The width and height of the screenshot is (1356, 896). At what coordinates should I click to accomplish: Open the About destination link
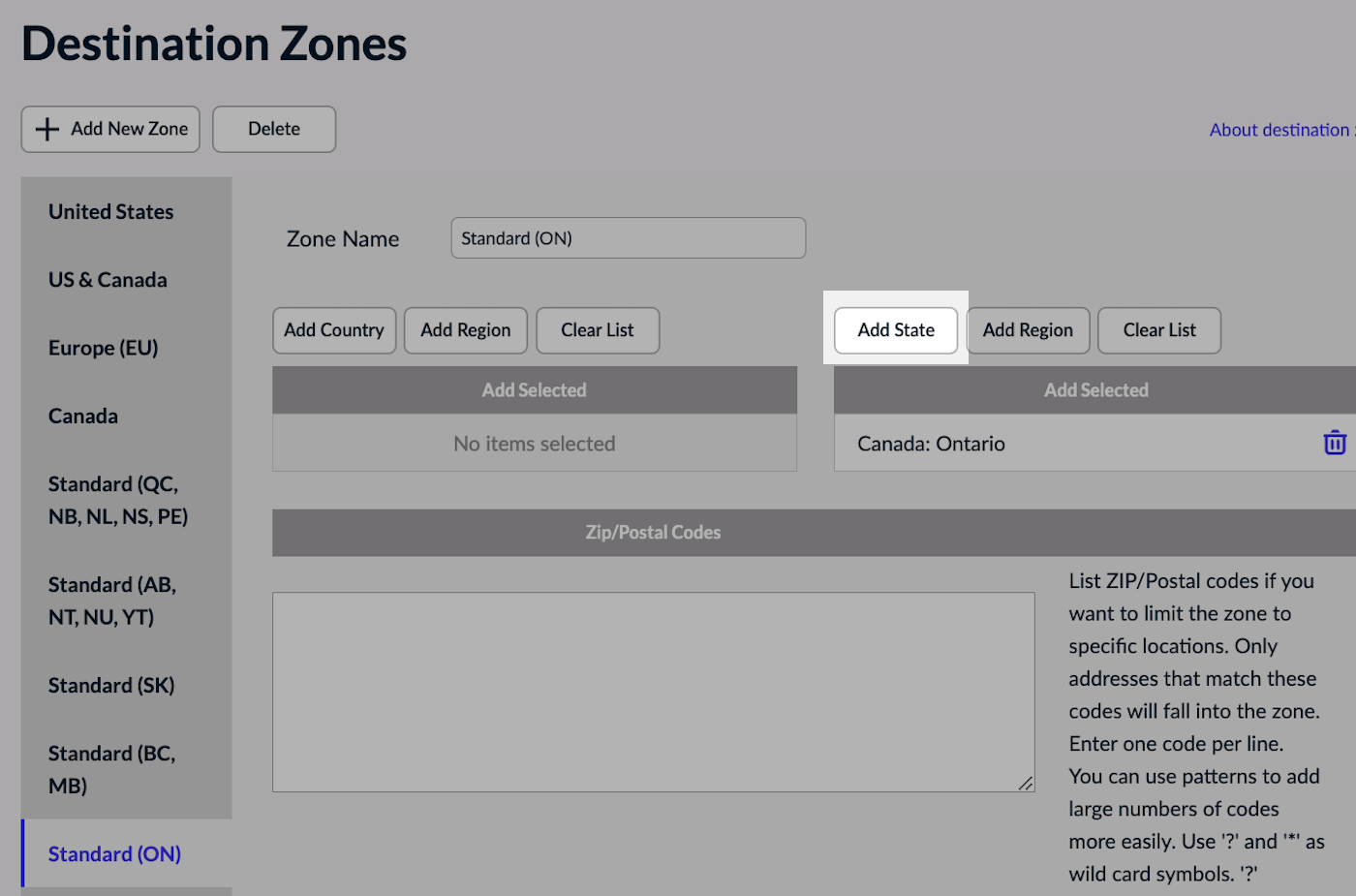[1279, 130]
